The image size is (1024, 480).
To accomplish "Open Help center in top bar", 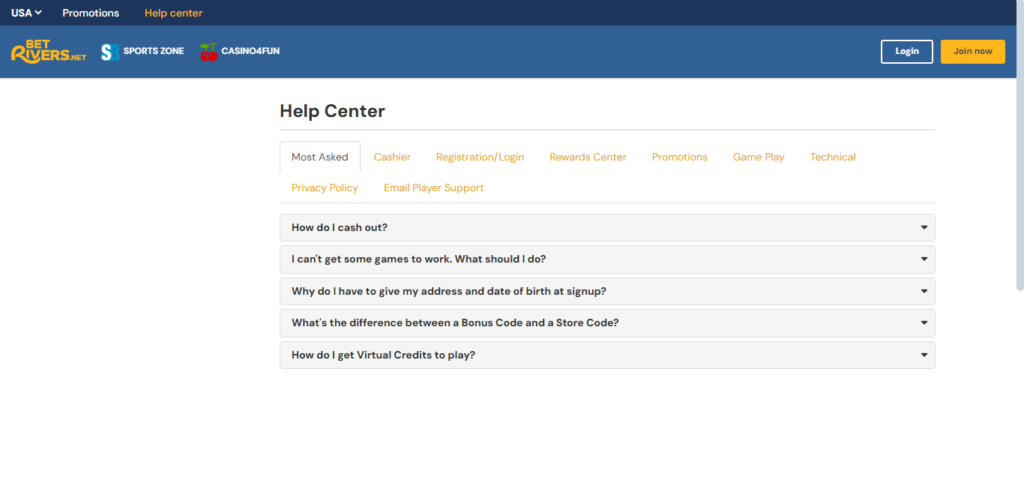I will (174, 13).
